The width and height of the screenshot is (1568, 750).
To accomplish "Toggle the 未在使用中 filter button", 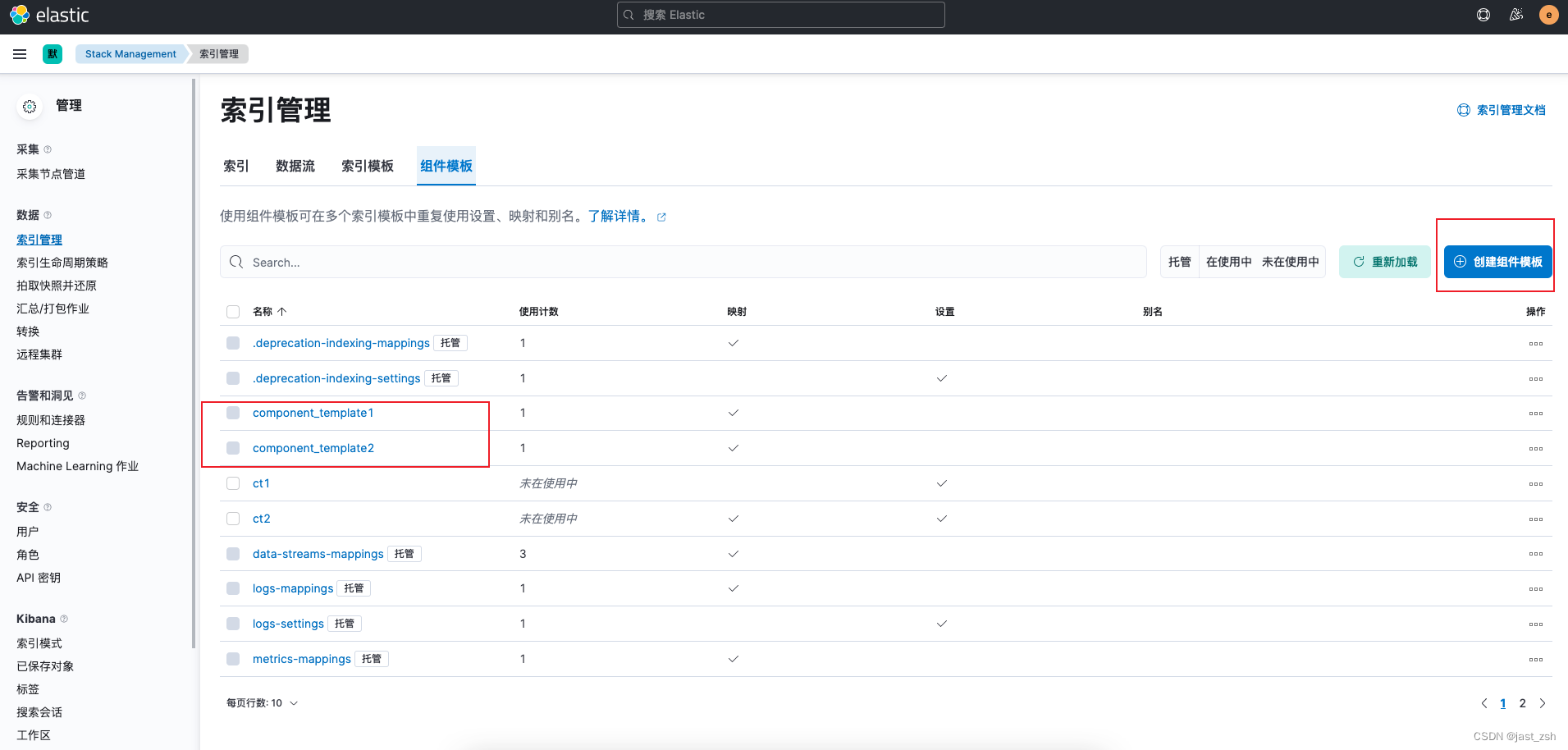I will click(1291, 262).
